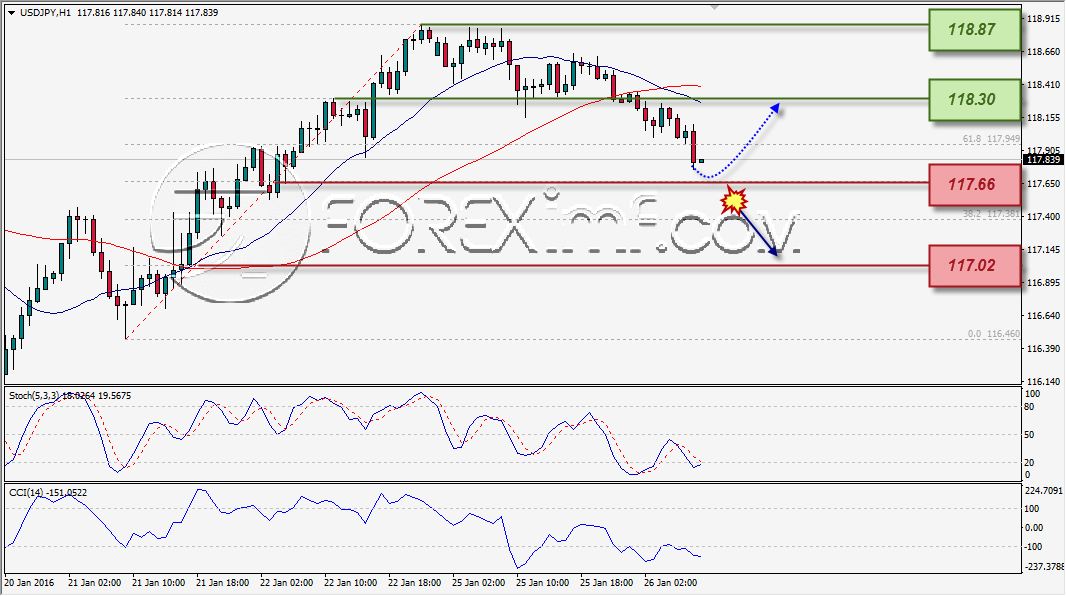Click the Stochastic scale value 80

(x=1030, y=407)
